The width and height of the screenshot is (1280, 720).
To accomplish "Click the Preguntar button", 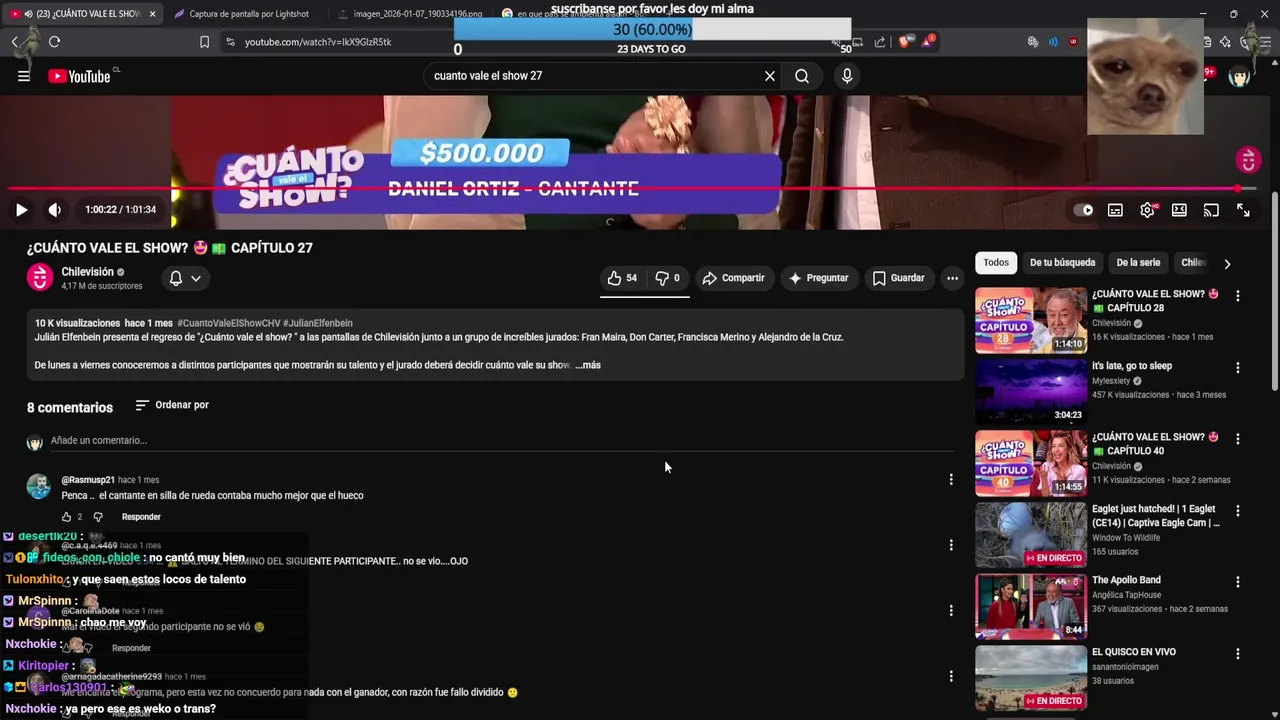I will 818,278.
